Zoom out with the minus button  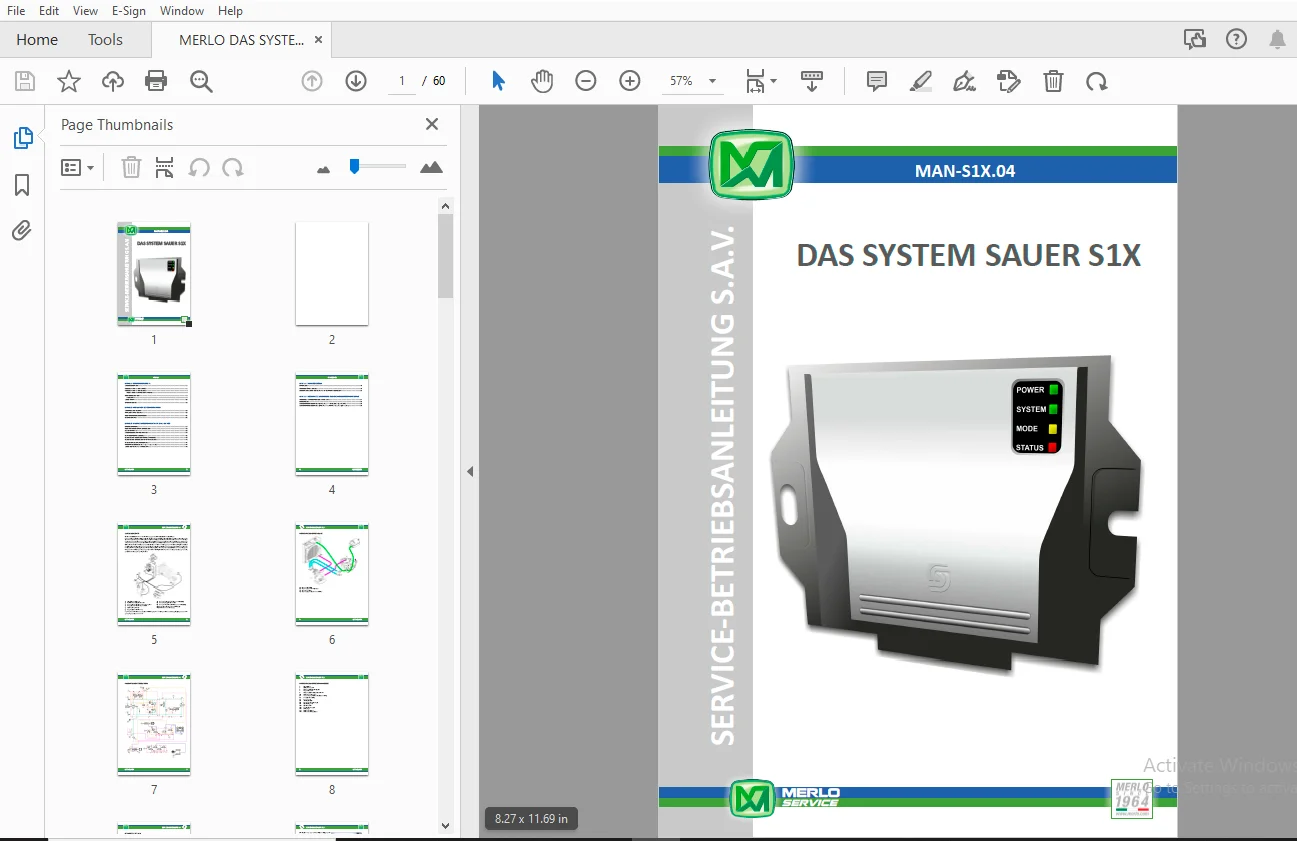[586, 82]
